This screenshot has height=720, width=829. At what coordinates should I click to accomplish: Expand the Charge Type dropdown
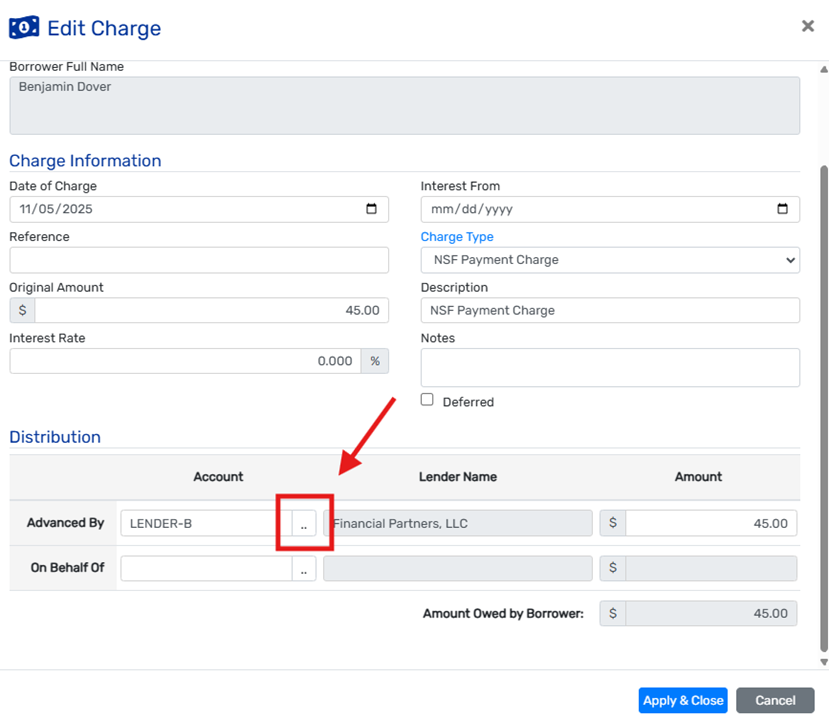[610, 260]
